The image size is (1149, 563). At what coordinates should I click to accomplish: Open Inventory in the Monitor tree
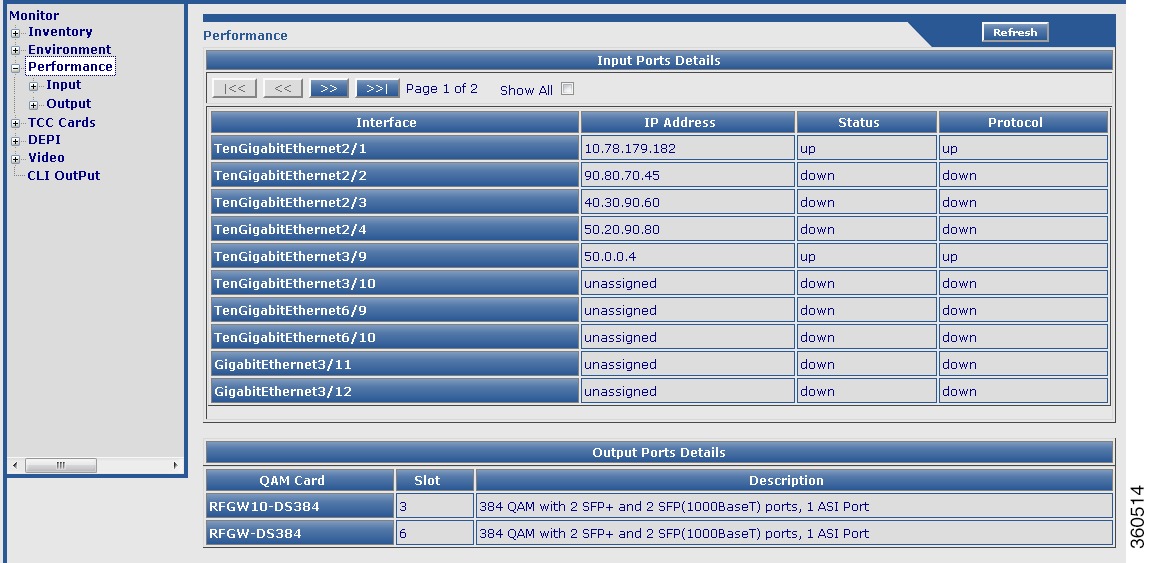pyautogui.click(x=60, y=32)
